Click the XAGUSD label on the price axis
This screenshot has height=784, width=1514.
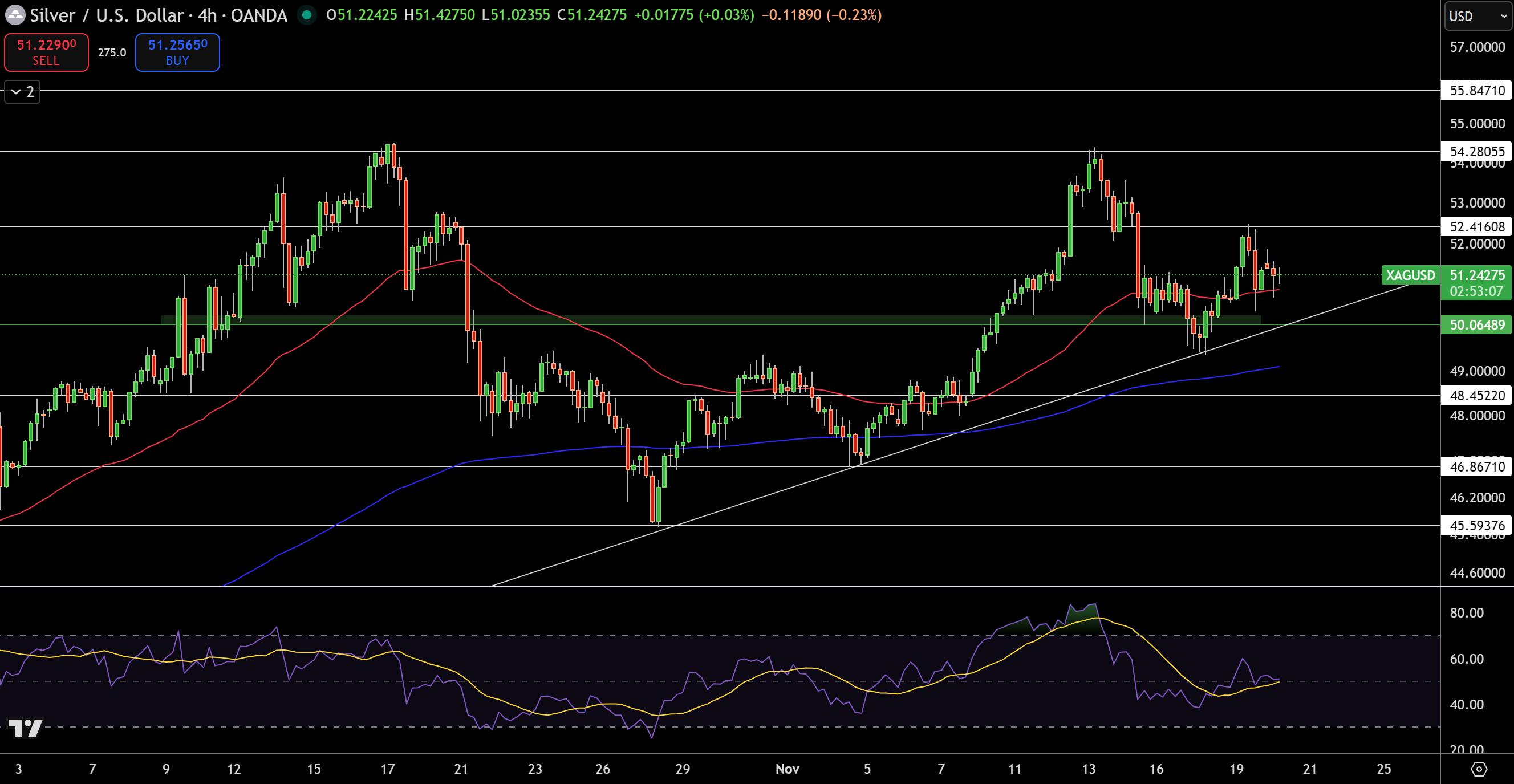1410,275
